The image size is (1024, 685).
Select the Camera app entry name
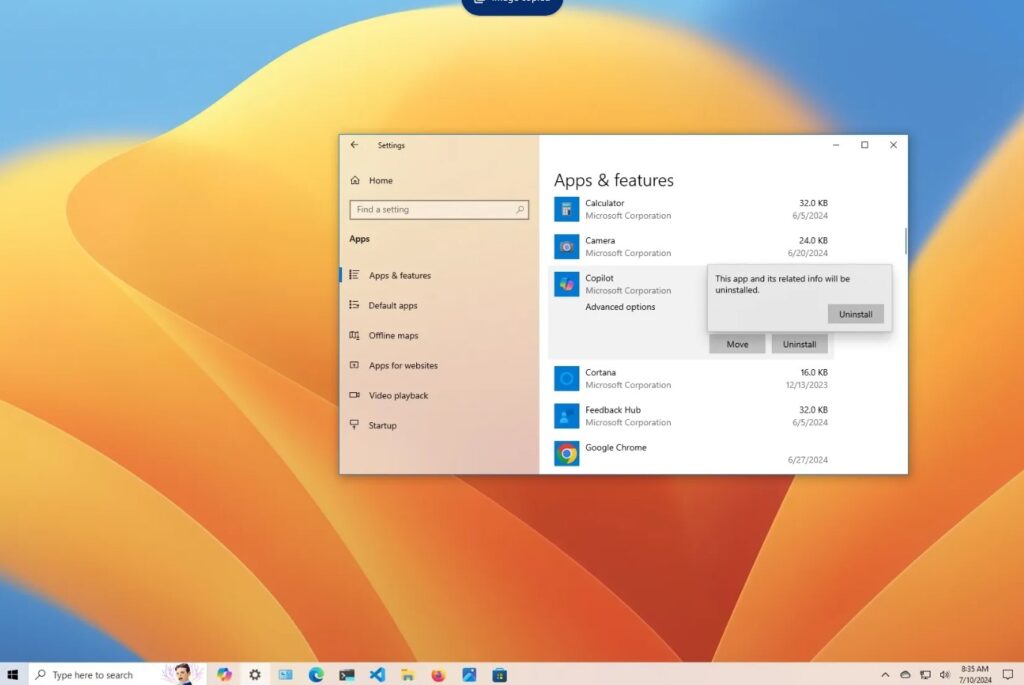point(600,240)
